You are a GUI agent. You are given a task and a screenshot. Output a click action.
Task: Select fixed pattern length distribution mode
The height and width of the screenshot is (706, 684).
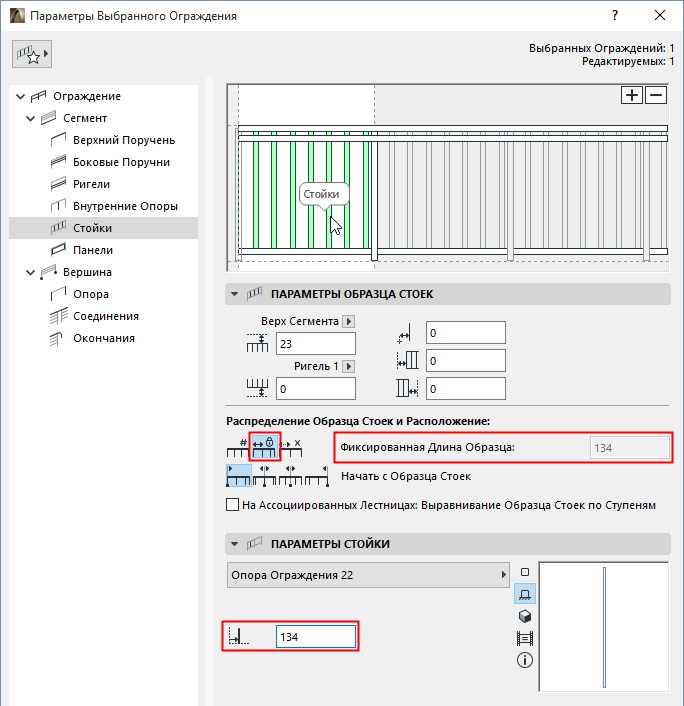[x=265, y=447]
